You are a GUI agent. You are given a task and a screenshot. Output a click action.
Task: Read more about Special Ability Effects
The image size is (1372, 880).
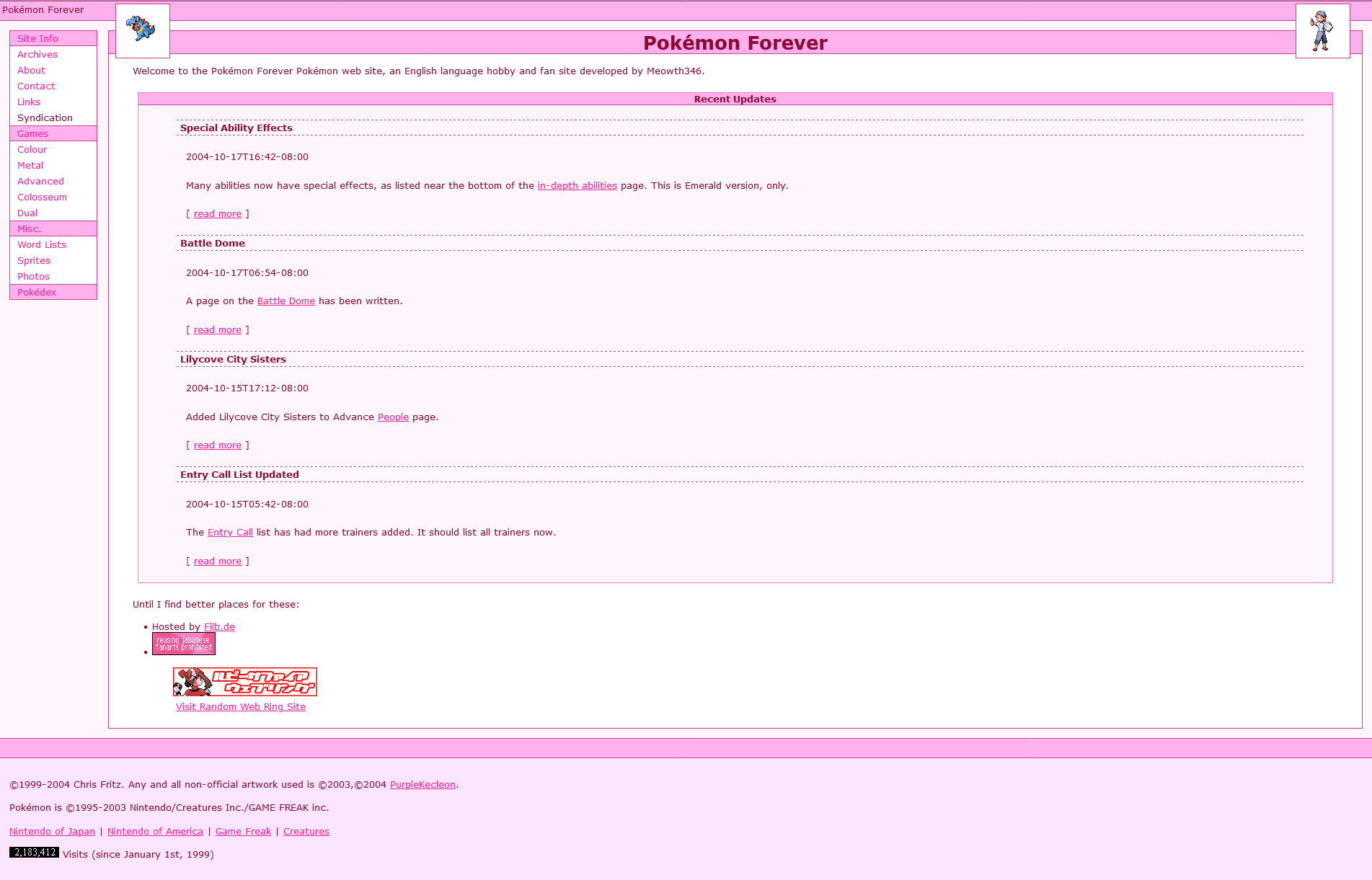217,213
